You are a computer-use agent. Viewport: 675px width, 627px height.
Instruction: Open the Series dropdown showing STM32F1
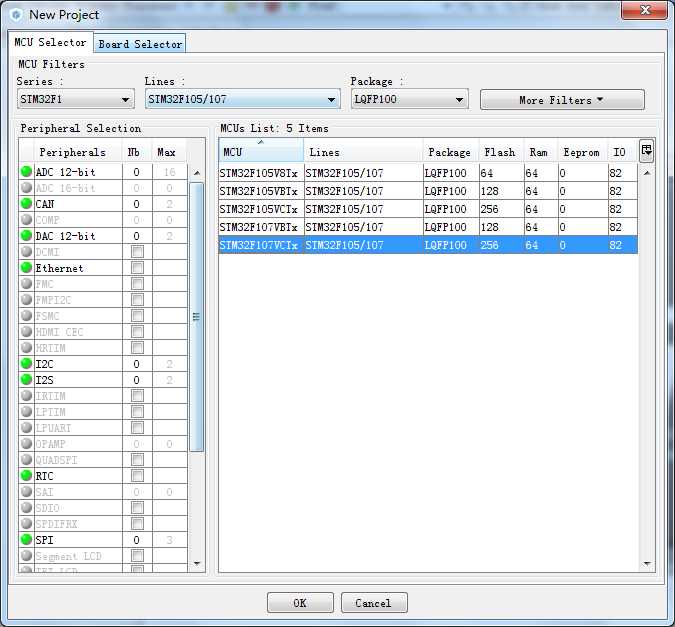[75, 99]
